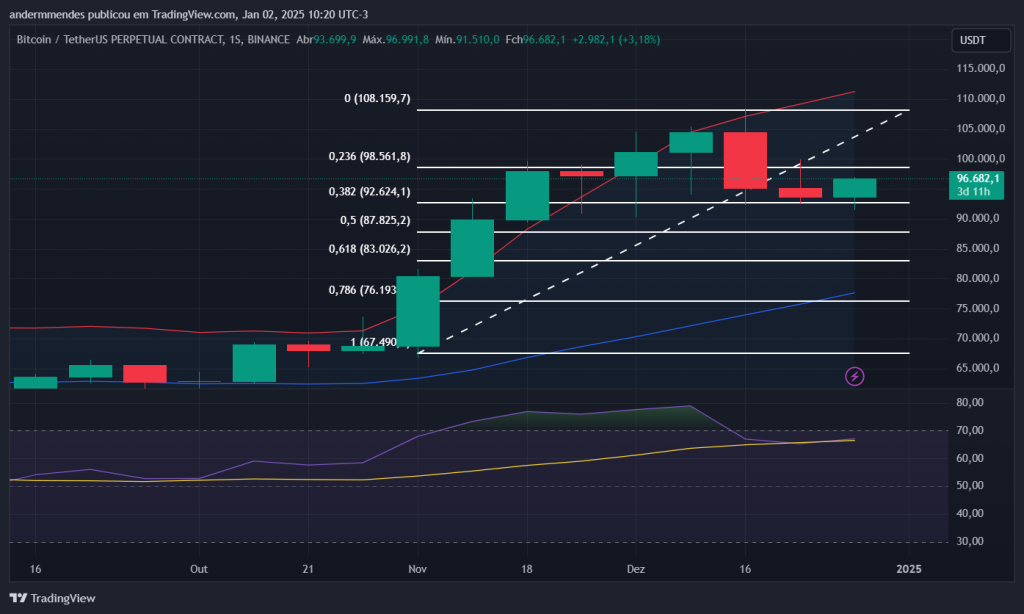
Task: Click the Mín 91.510,0 low value
Action: pyautogui.click(x=467, y=40)
